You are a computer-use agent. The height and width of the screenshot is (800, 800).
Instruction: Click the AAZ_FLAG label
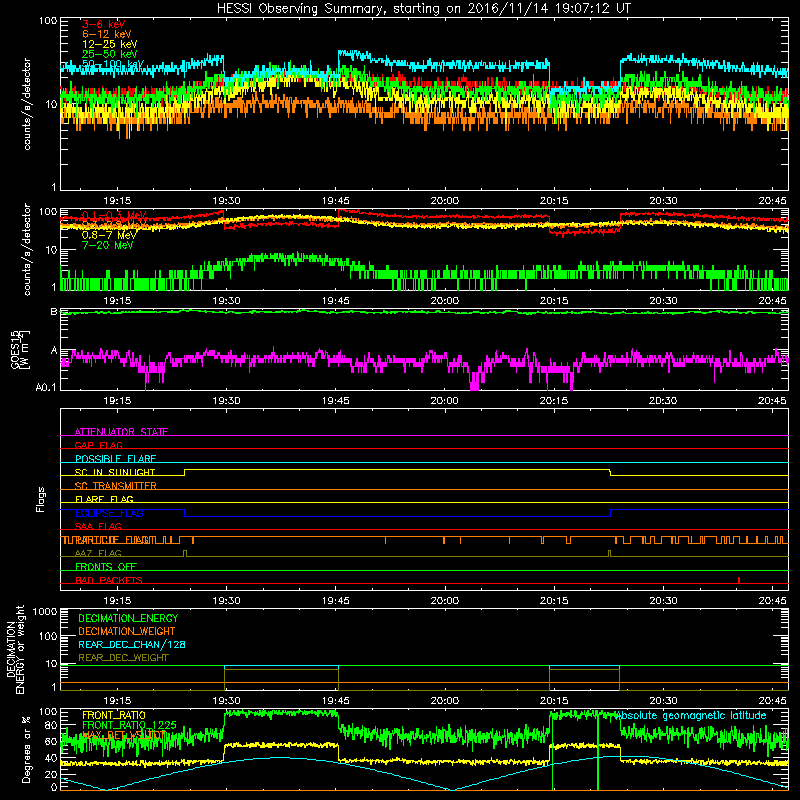click(98, 553)
